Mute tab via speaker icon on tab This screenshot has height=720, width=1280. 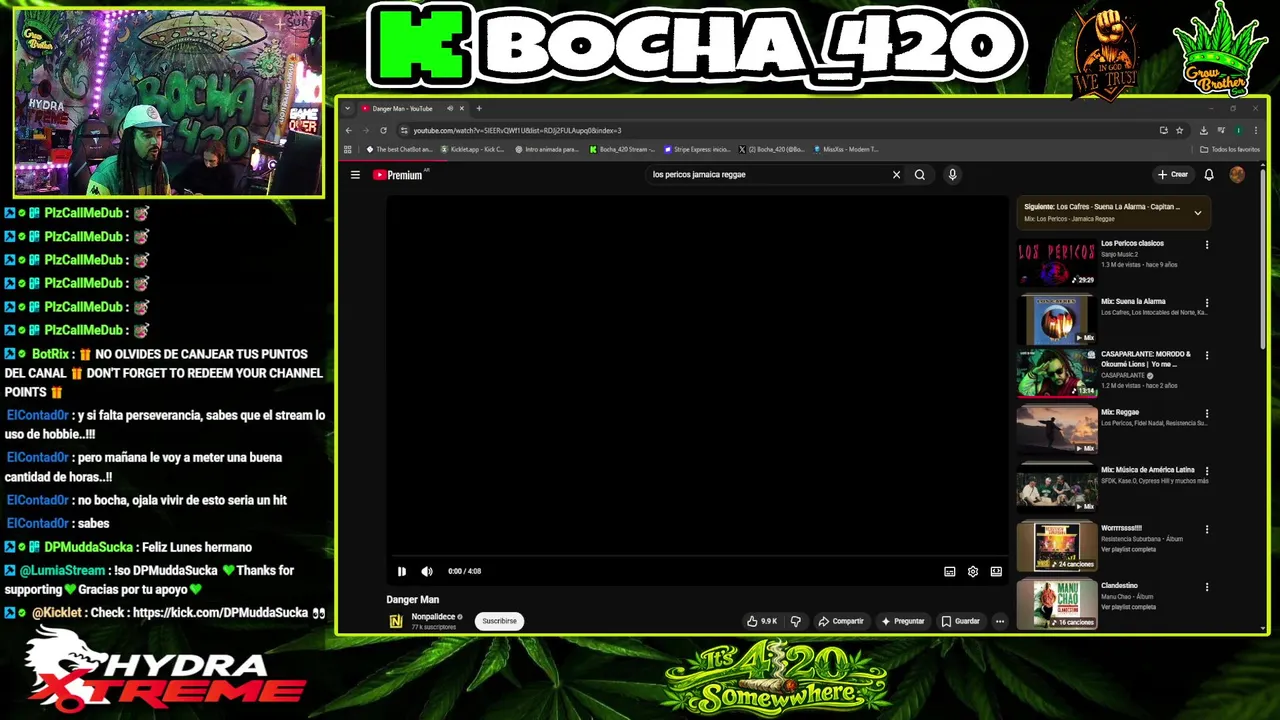[x=450, y=108]
